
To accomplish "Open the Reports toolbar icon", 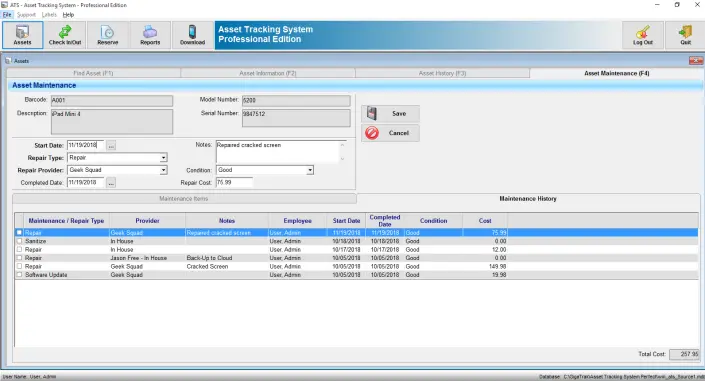I will pyautogui.click(x=150, y=35).
